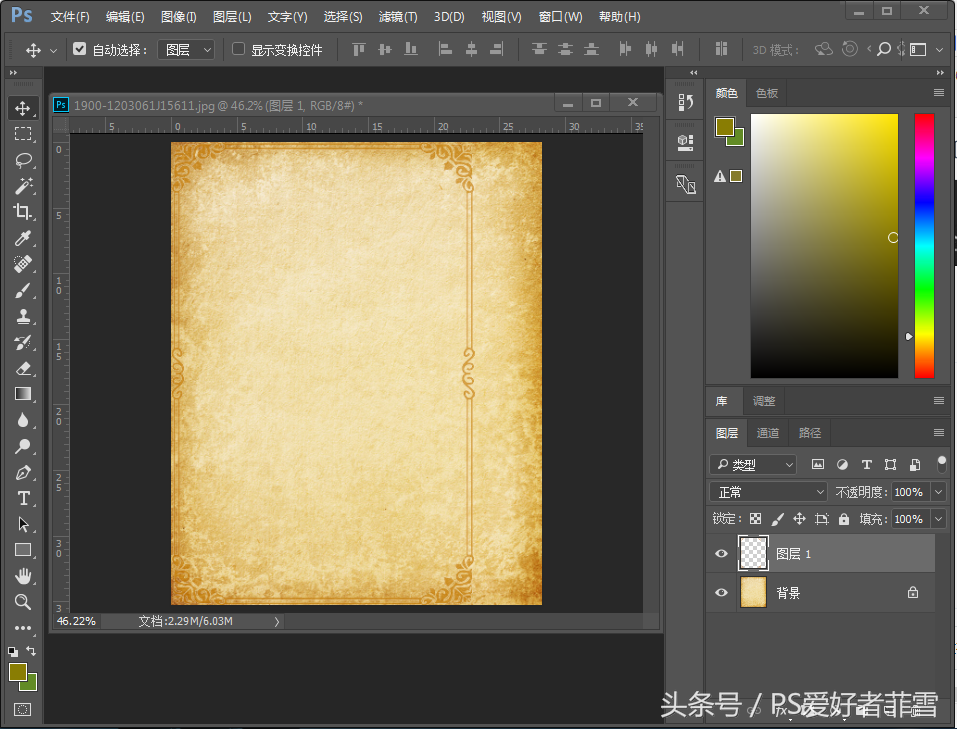Select the Lasso tool
Screen dimensions: 957x729
point(23,160)
